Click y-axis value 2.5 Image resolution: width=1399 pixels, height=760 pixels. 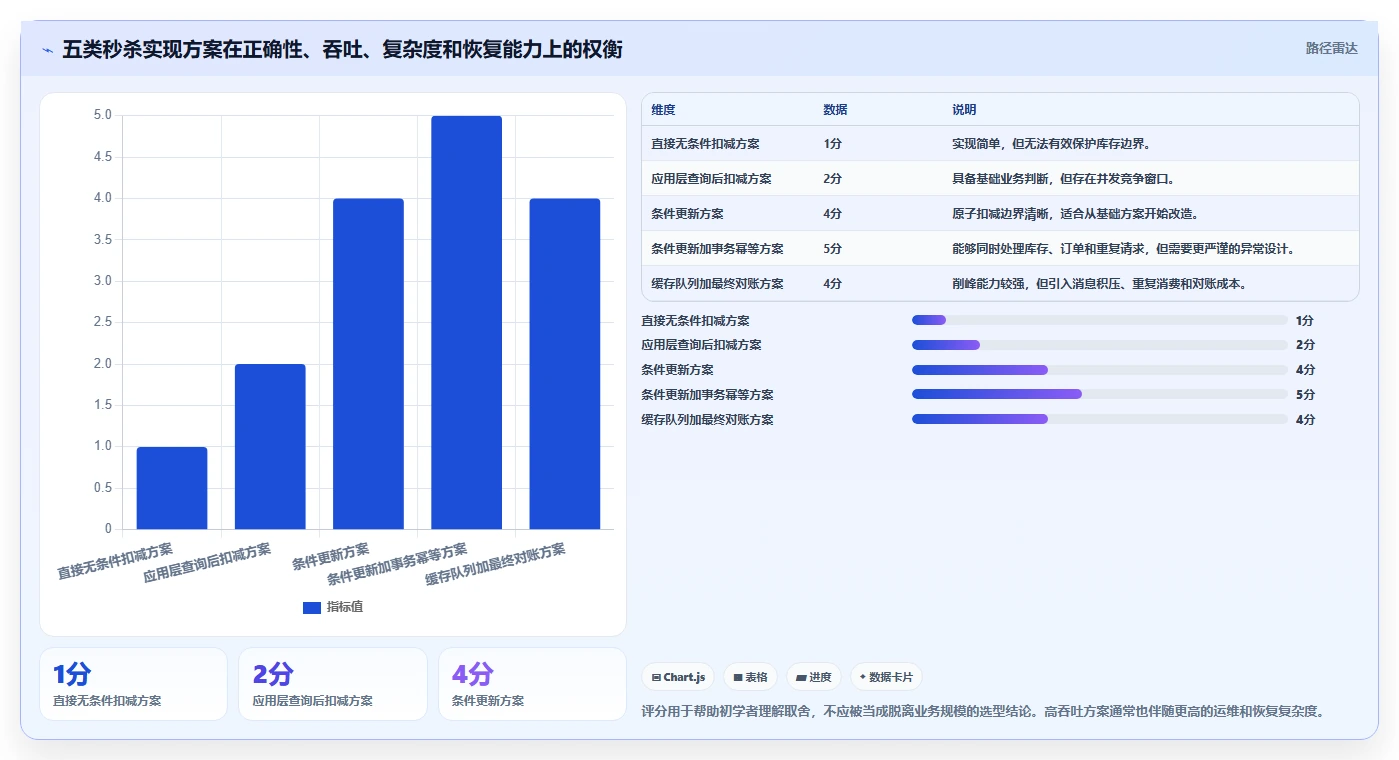tap(103, 322)
